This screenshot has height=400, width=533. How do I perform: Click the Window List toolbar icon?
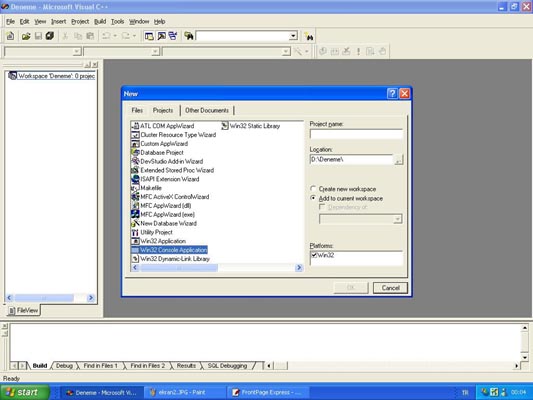click(173, 36)
